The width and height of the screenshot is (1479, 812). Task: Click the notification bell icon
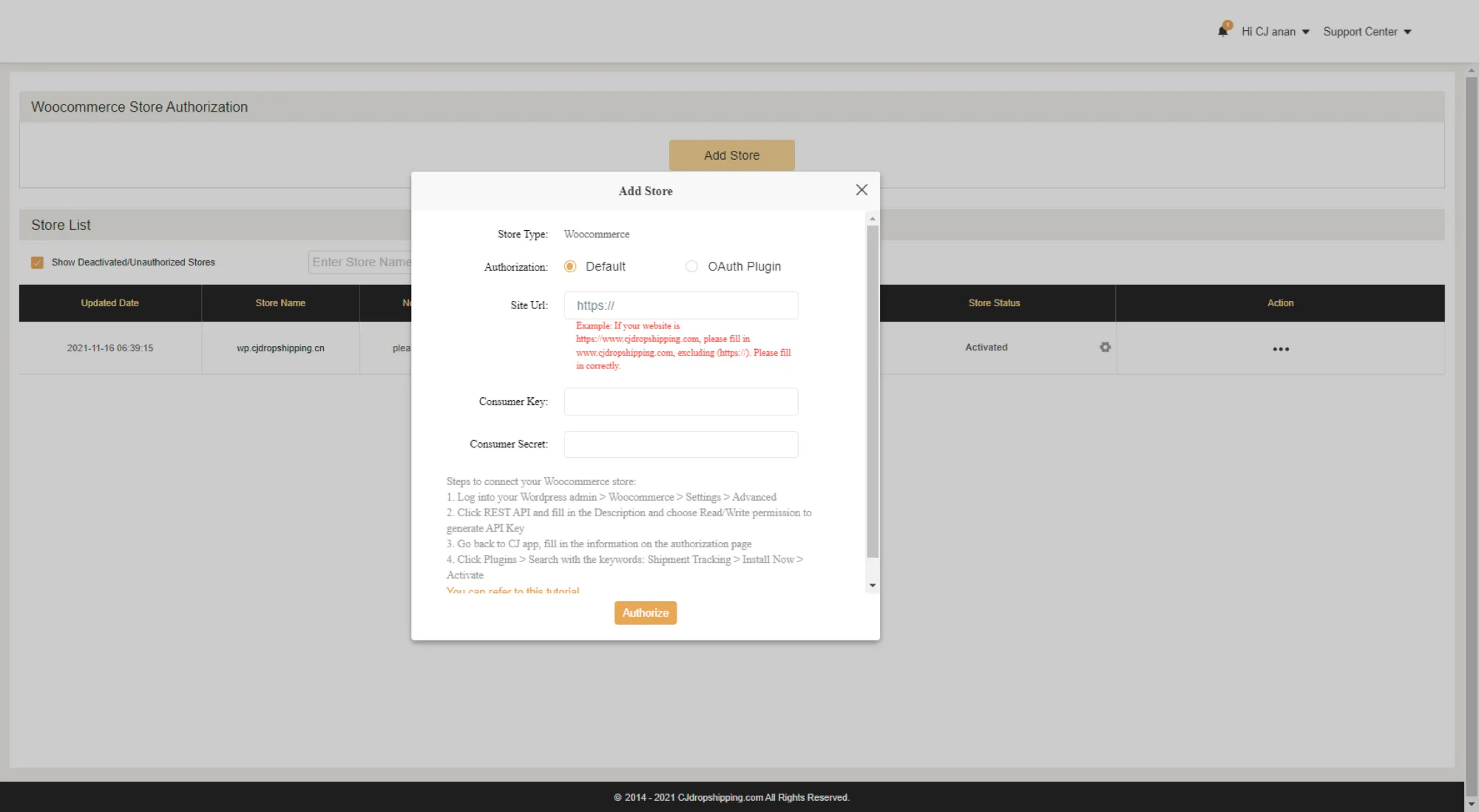tap(1222, 31)
